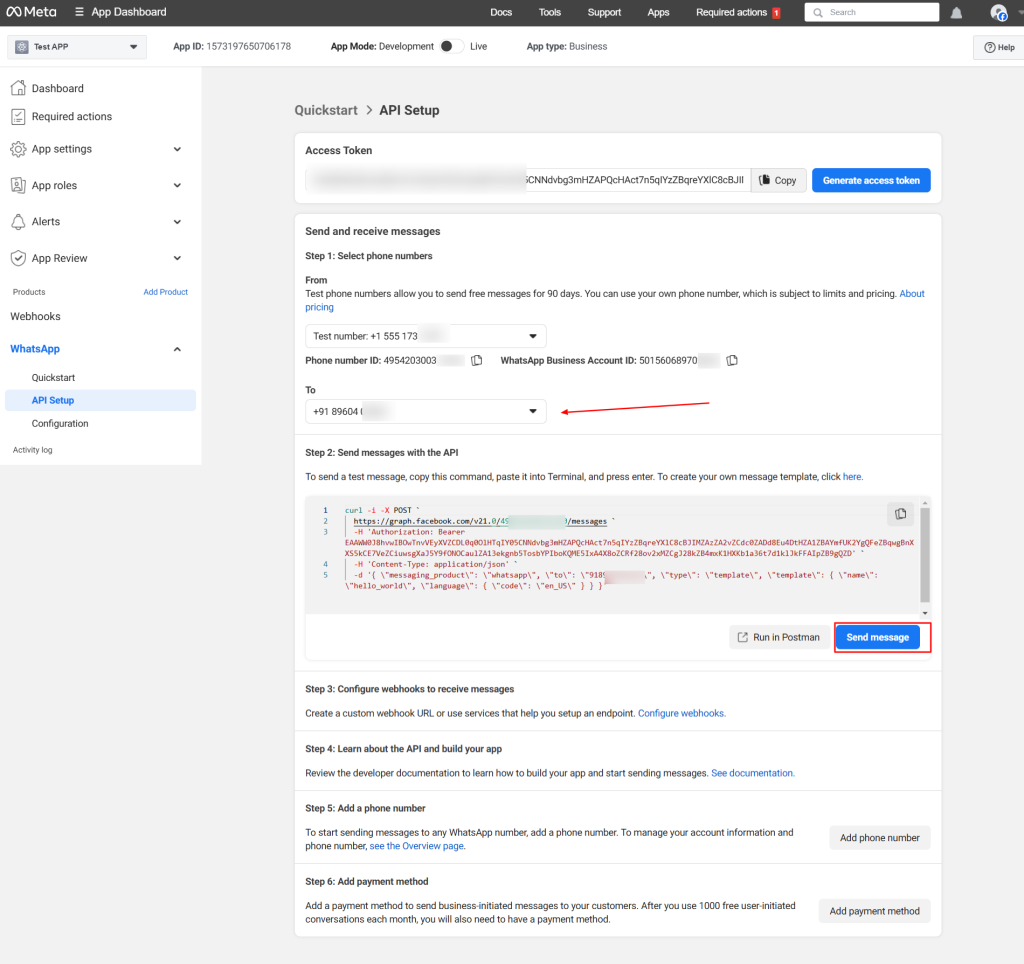Click the Access Token text field

click(528, 180)
